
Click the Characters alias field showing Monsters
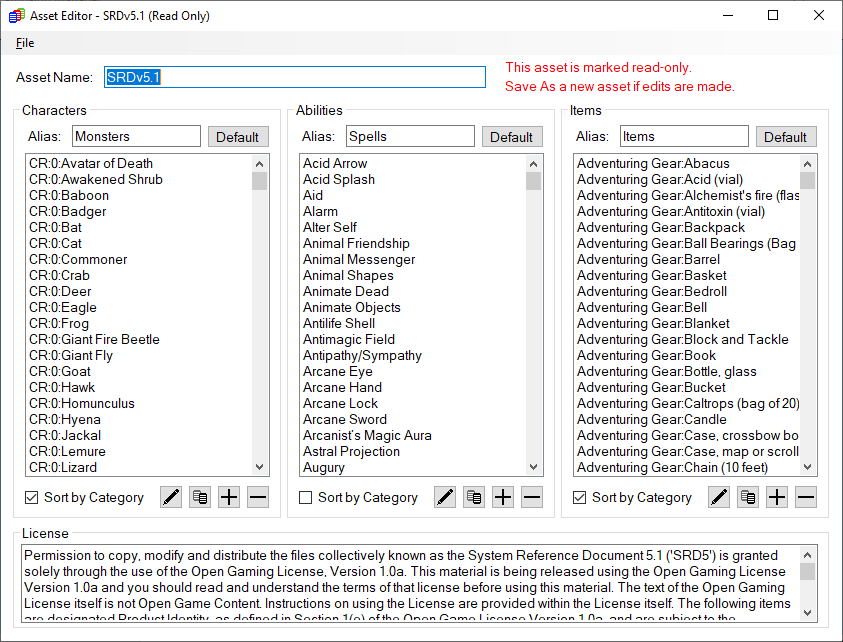137,137
